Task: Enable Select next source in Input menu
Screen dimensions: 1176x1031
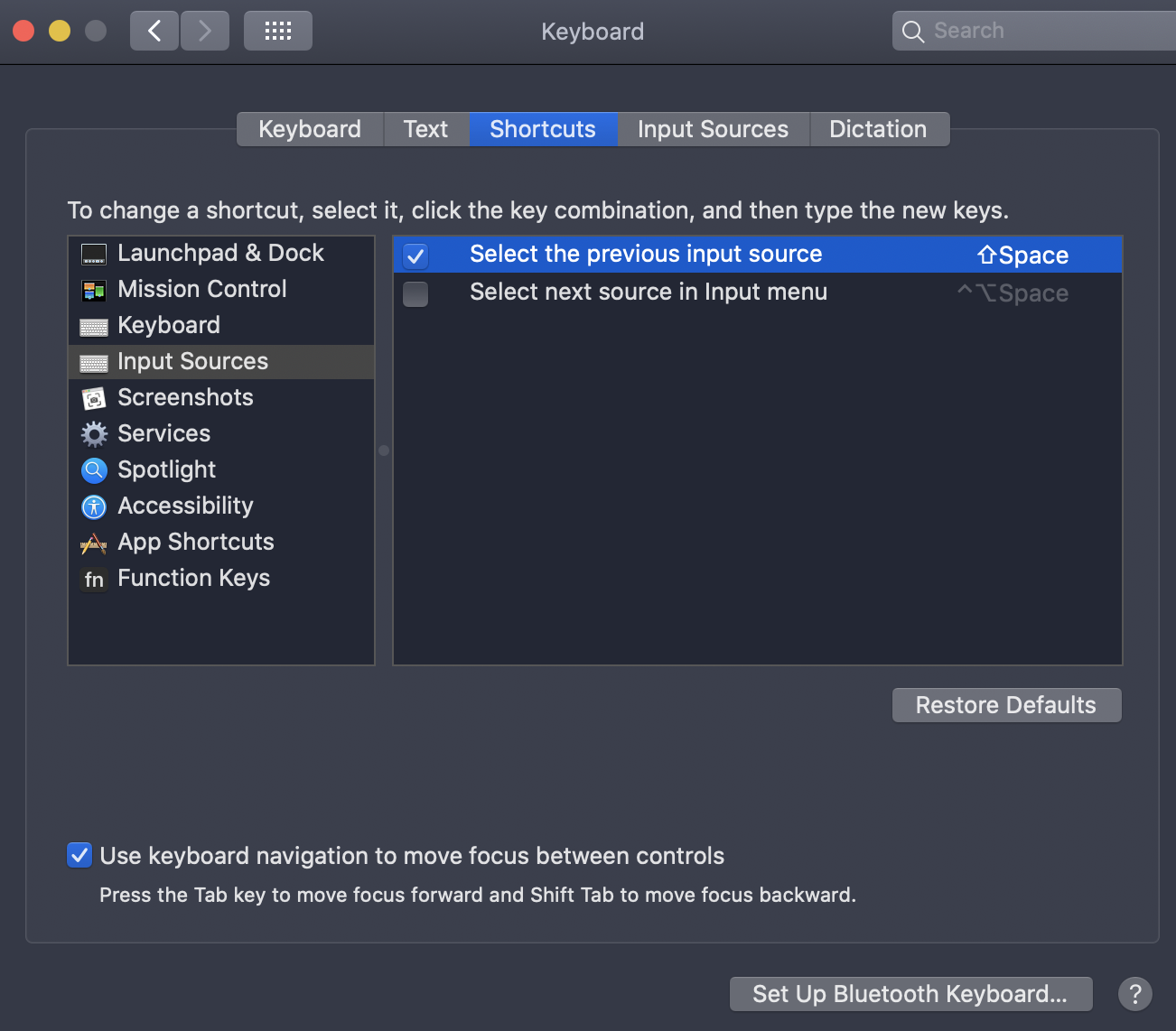Action: pyautogui.click(x=415, y=293)
